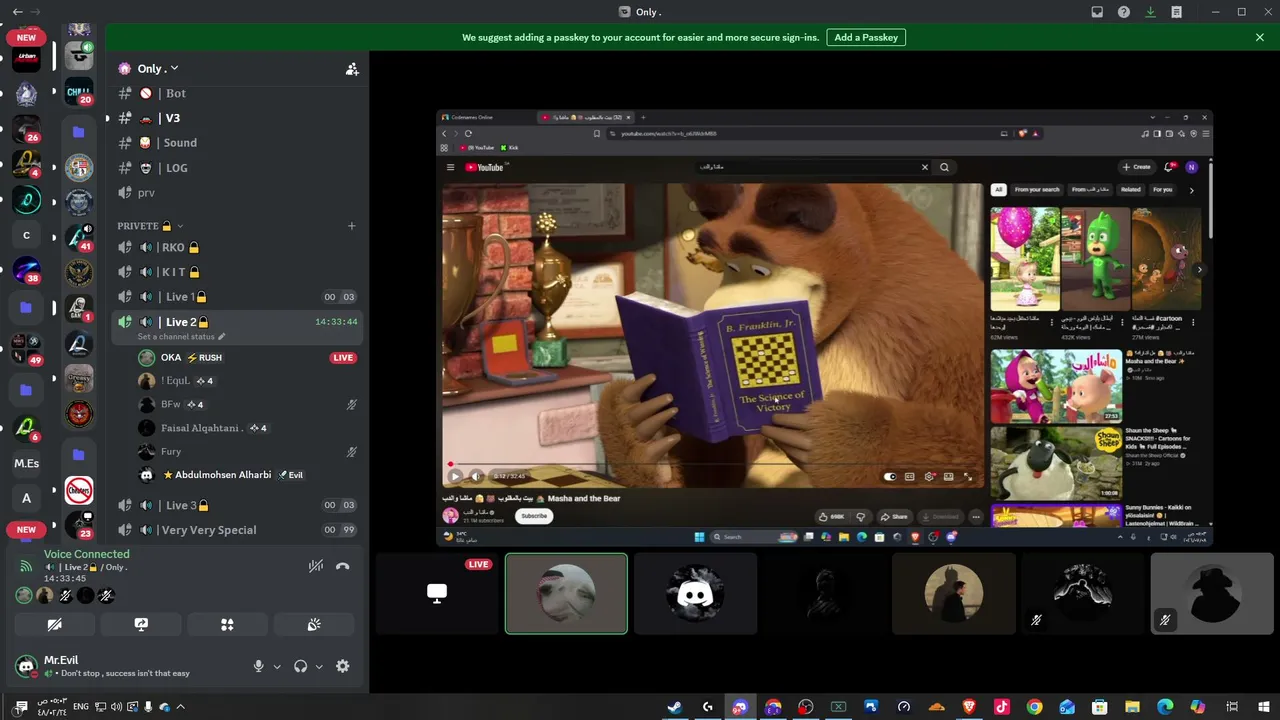
Task: Go back using the title bar arrow
Action: click(x=18, y=12)
